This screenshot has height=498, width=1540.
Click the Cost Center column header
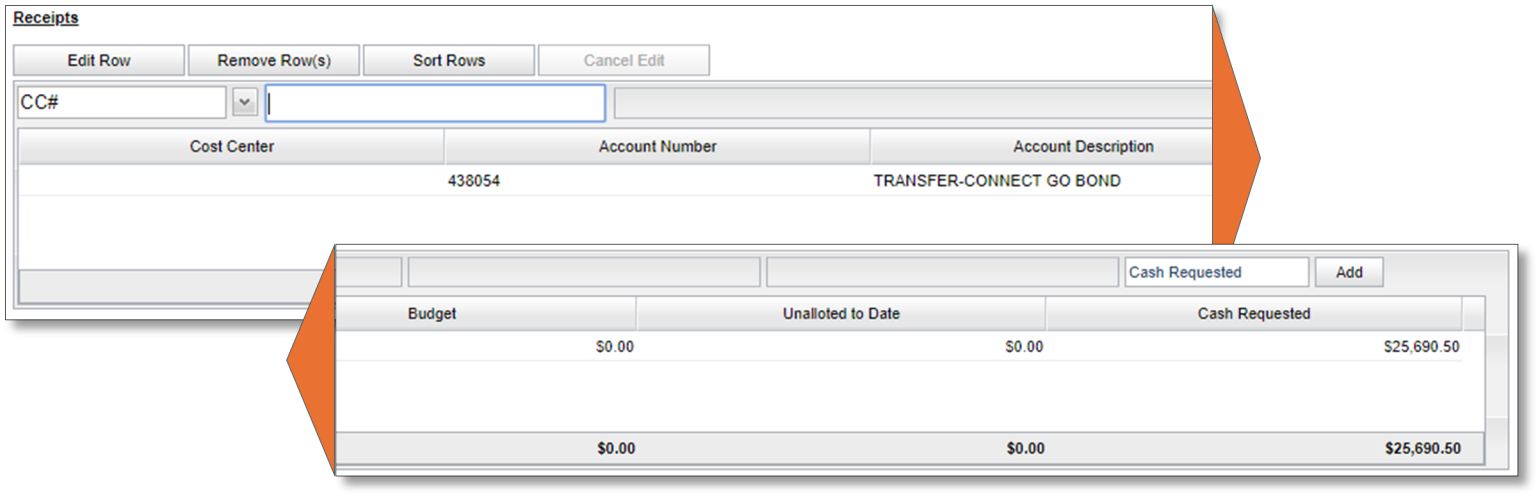(231, 146)
